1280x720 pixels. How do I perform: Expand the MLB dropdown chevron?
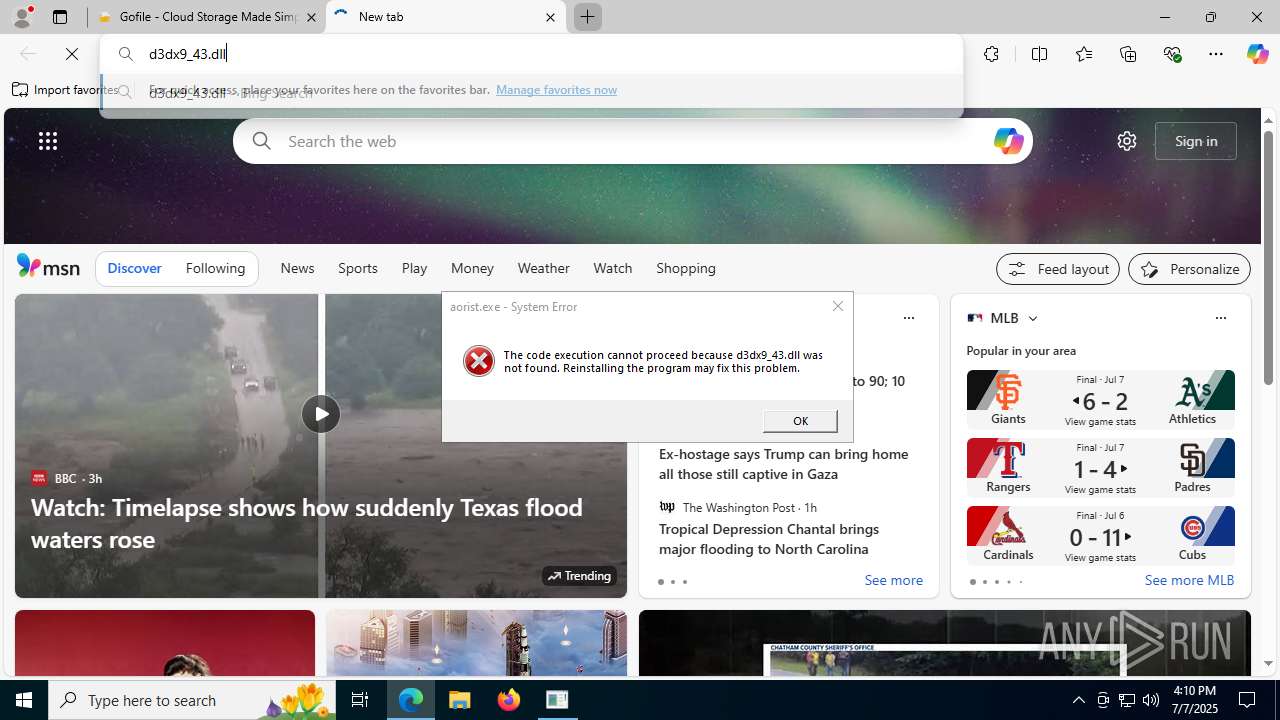click(x=1033, y=319)
